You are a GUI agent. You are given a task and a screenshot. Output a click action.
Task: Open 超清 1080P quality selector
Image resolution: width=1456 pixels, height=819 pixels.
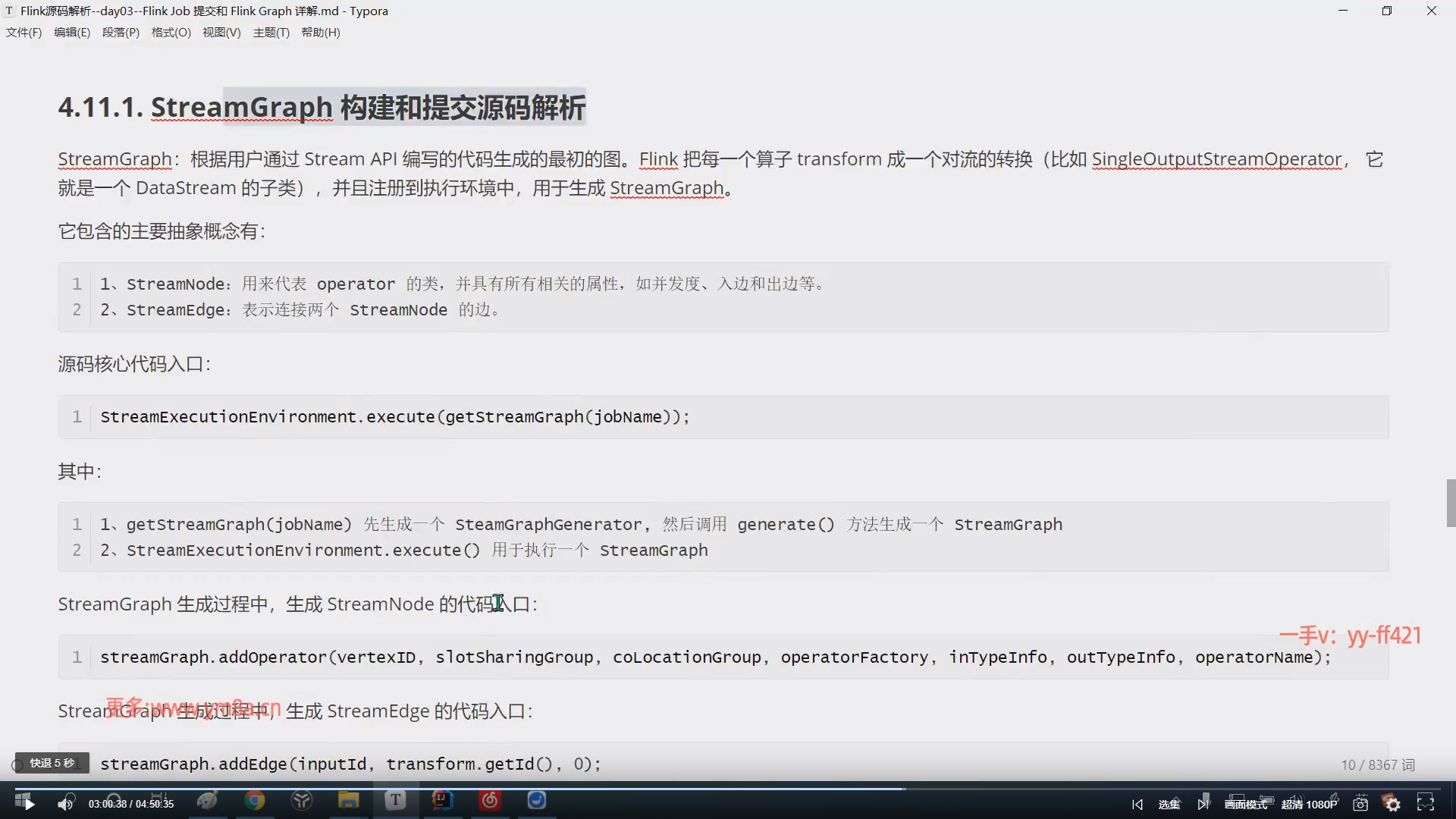click(1309, 804)
